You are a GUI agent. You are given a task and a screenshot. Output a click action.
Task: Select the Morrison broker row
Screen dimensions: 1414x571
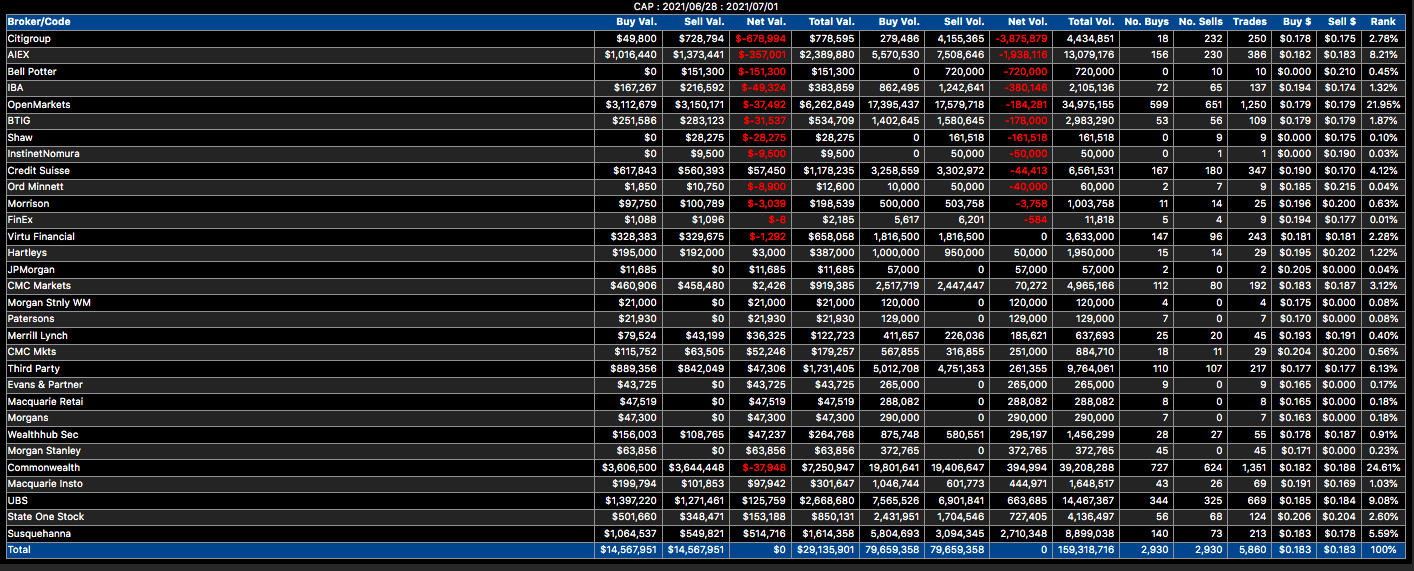(x=707, y=203)
